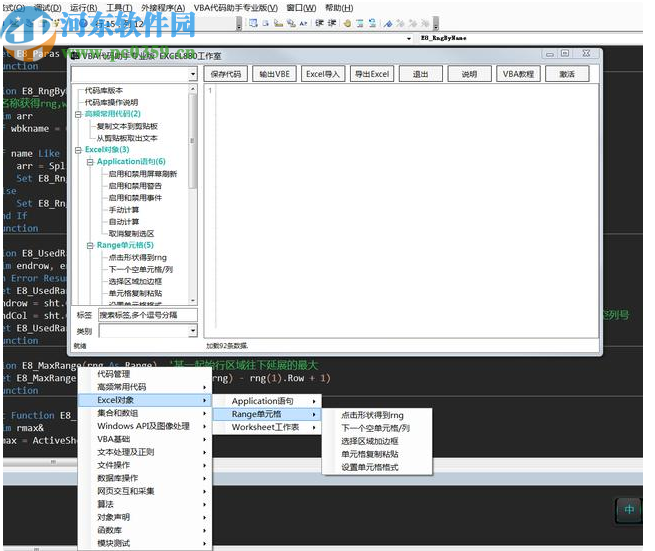Screen dimensions: 655x551
Task: Open the 数据库操作 submenu
Action: pos(145,478)
